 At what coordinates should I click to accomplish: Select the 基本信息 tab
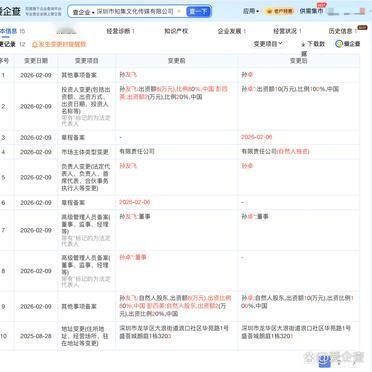12,31
